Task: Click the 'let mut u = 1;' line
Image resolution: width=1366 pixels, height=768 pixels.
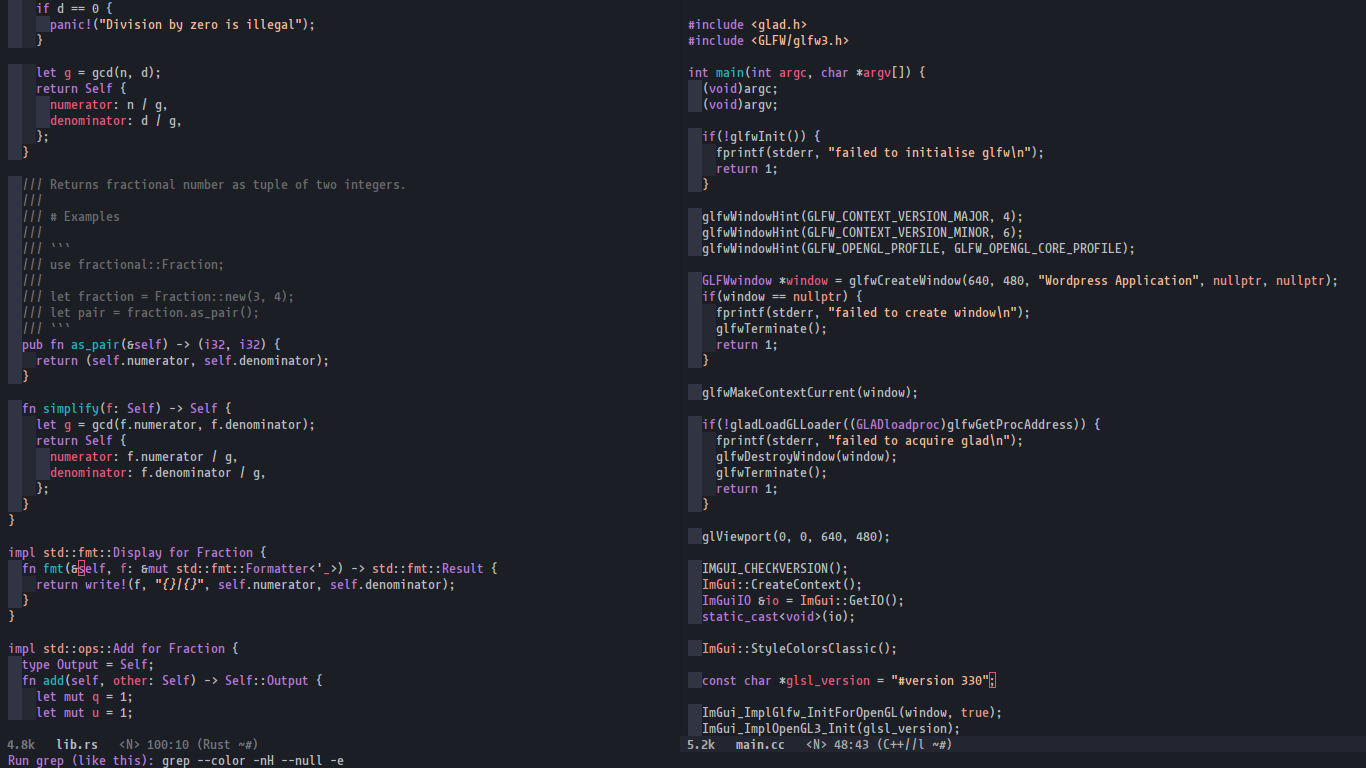Action: tap(84, 713)
